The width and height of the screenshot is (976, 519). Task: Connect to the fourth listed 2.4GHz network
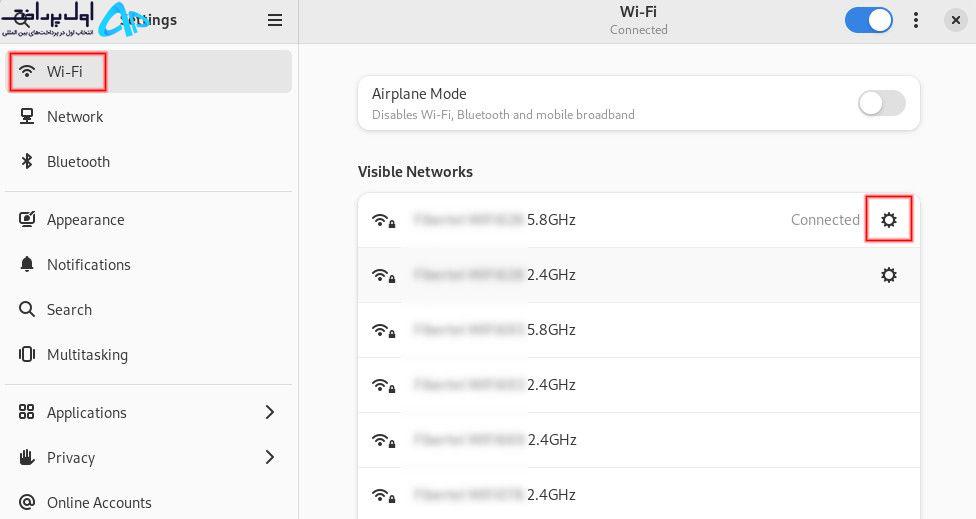639,385
